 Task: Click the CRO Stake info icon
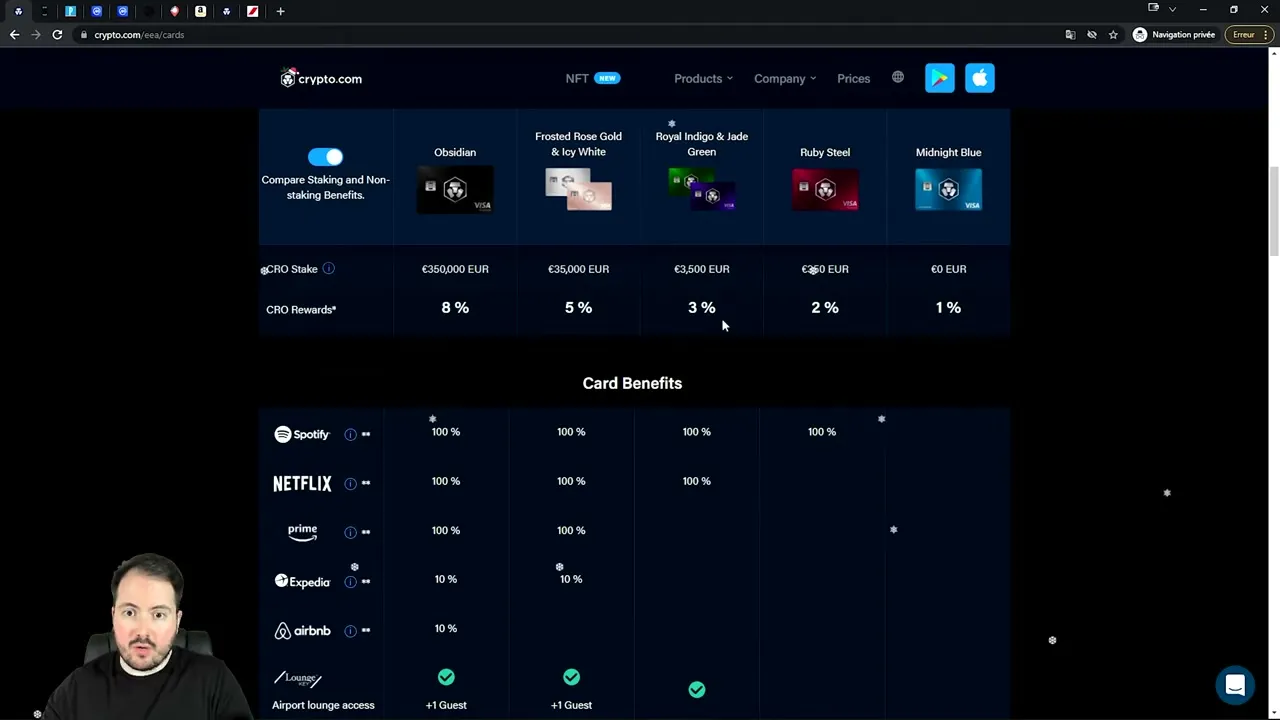(328, 268)
